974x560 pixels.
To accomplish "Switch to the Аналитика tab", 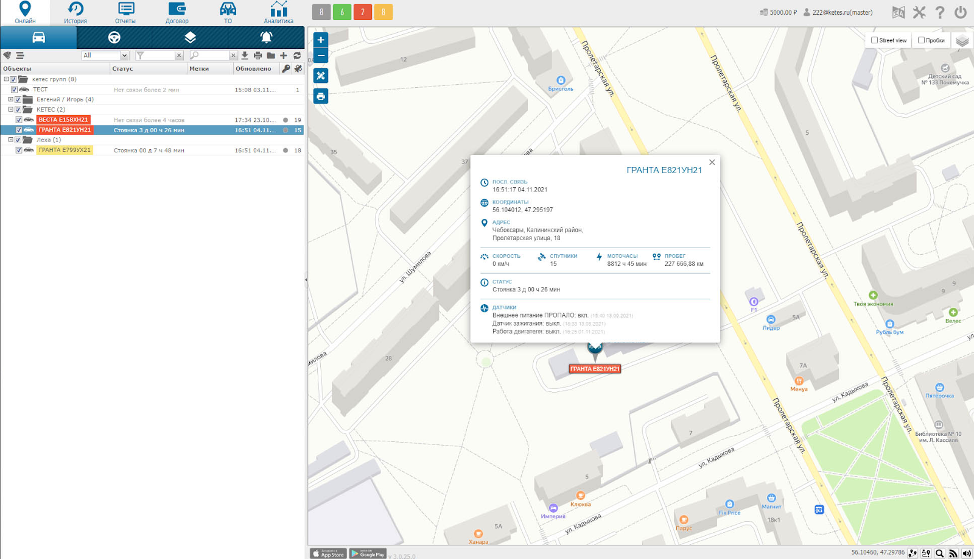I will tap(278, 12).
